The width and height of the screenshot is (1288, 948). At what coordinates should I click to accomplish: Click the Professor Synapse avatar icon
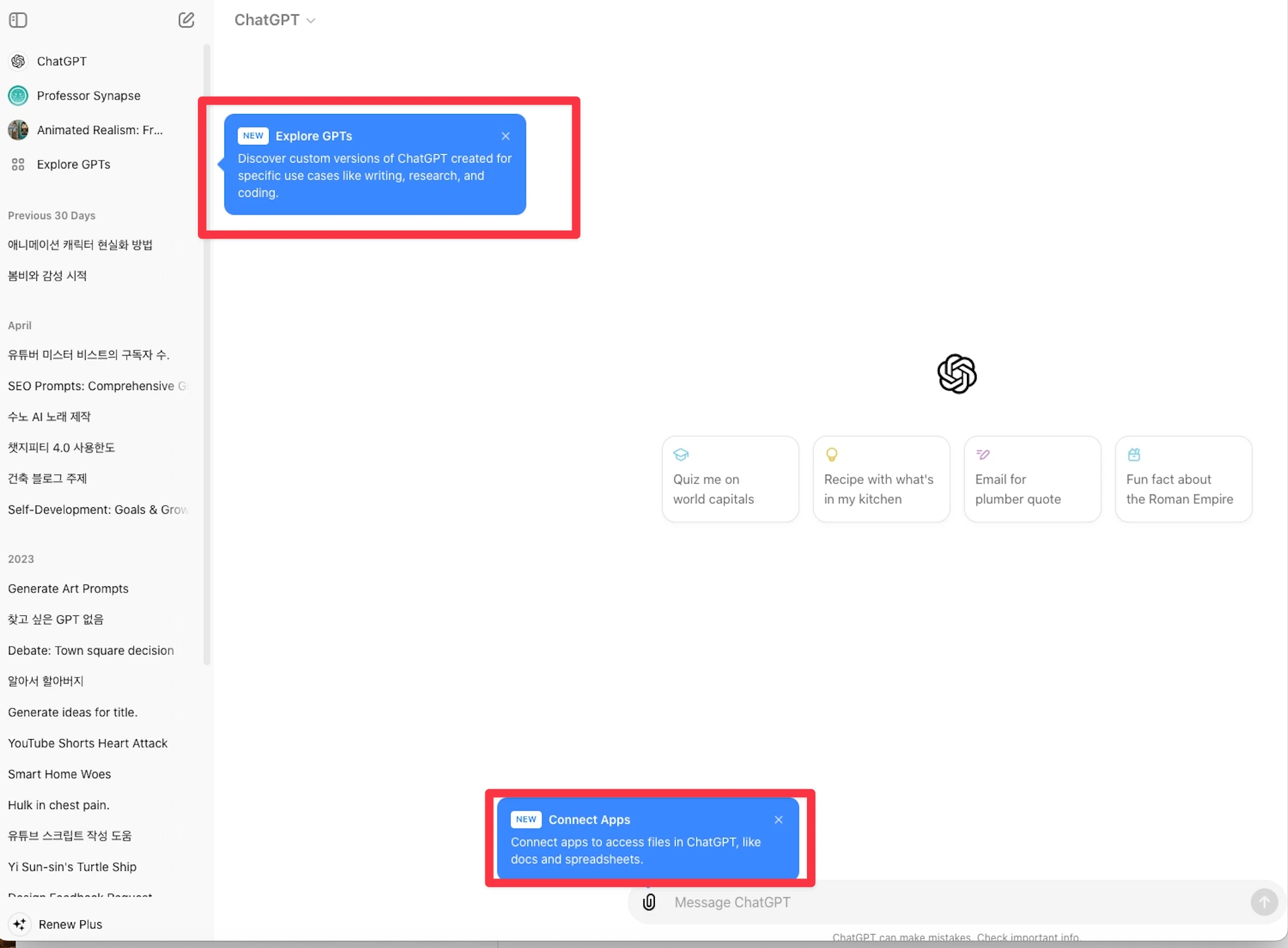click(18, 95)
